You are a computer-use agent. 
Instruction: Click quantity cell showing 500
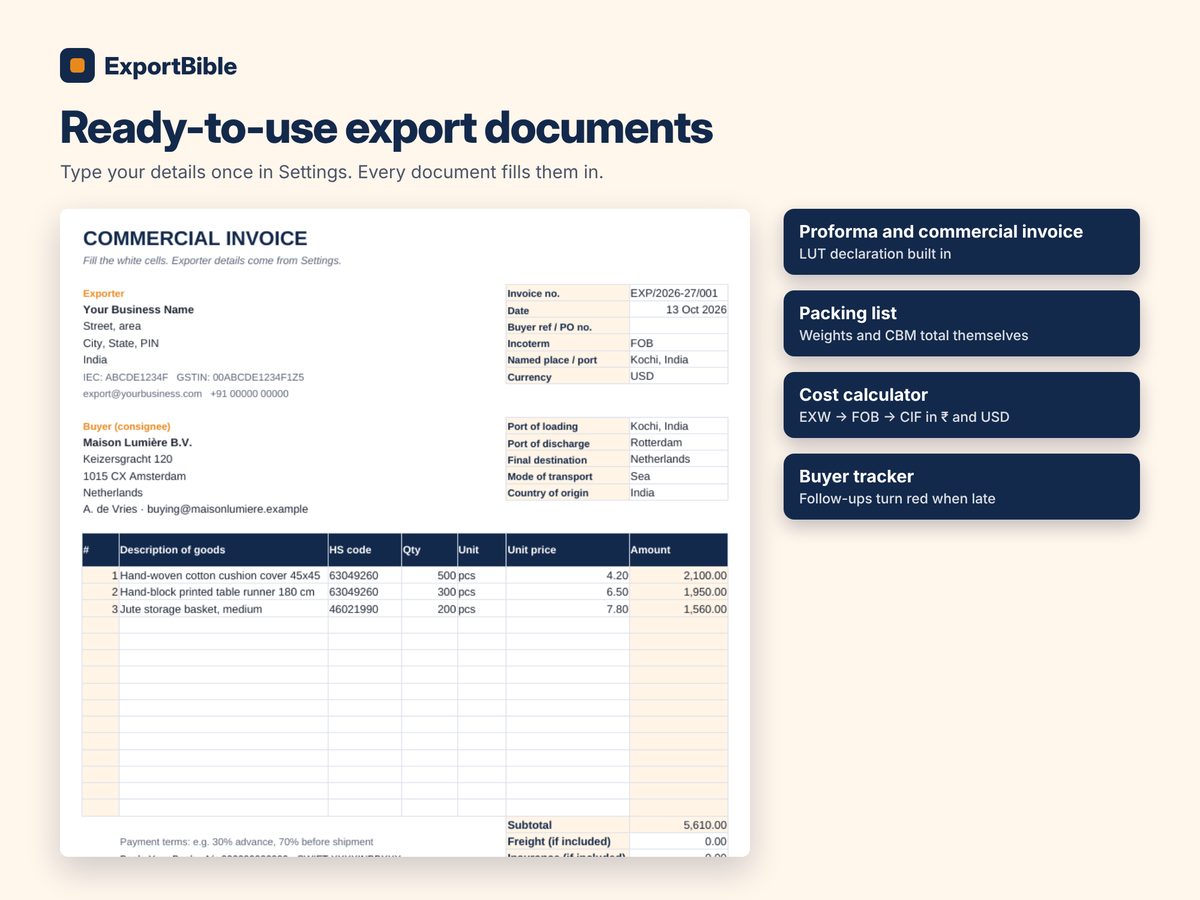(x=429, y=576)
